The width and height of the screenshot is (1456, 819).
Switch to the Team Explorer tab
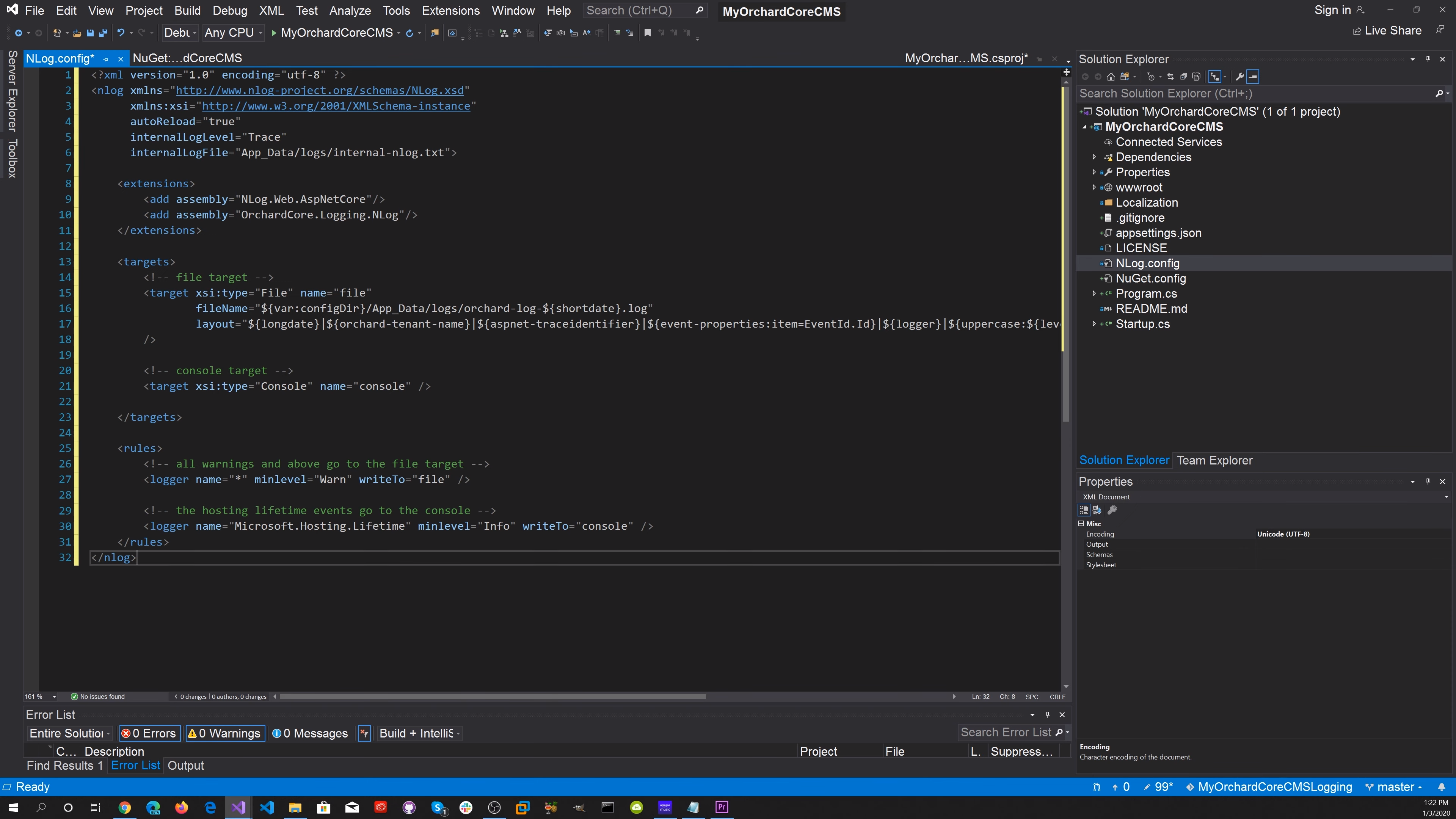[1214, 460]
